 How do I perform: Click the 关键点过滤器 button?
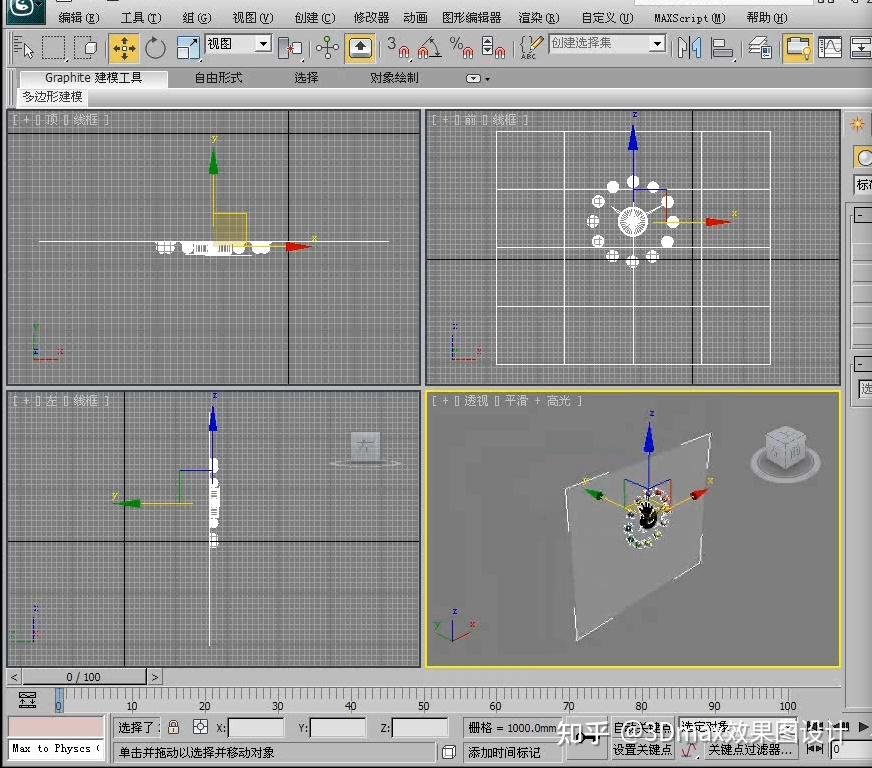coord(749,748)
